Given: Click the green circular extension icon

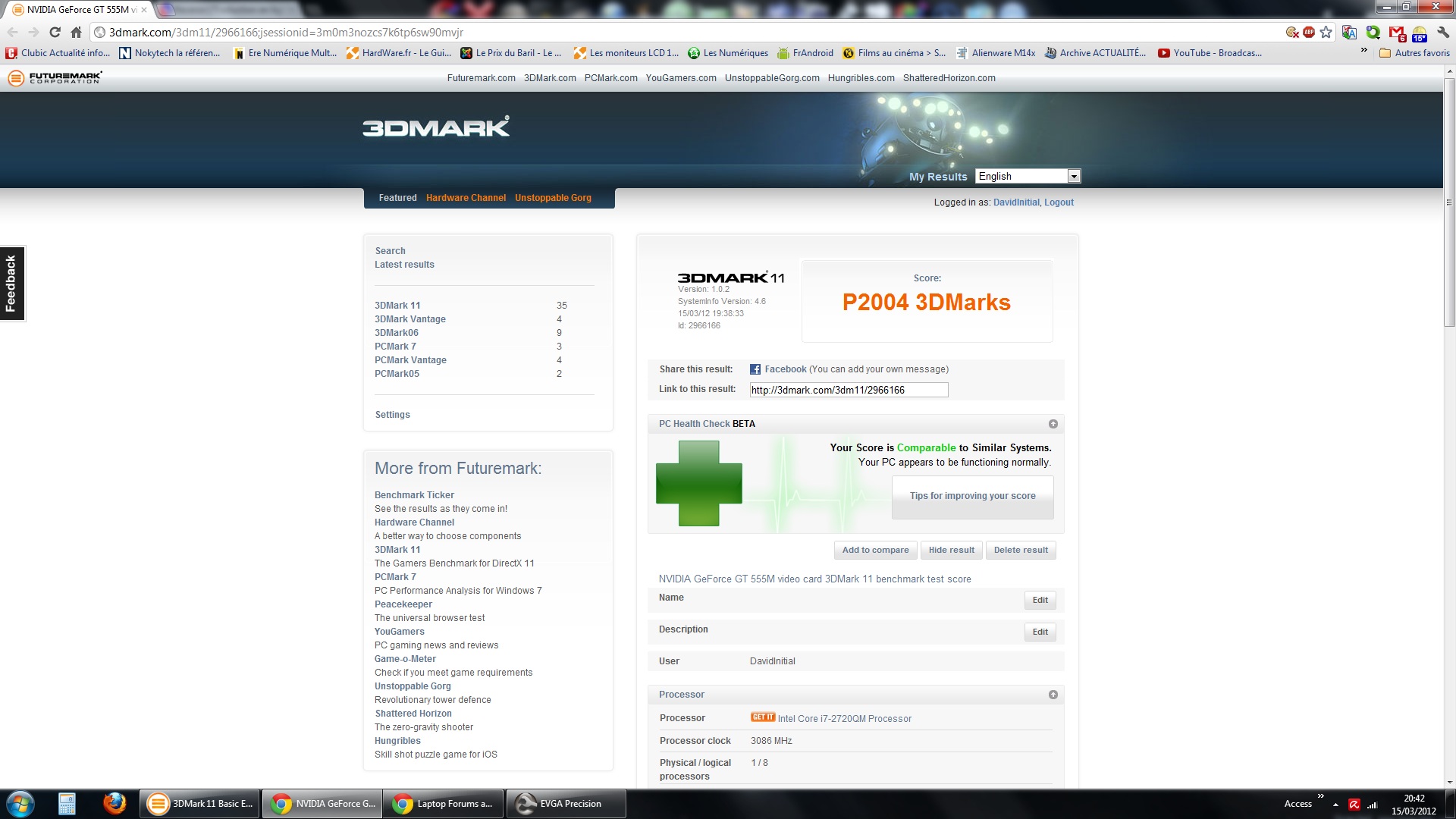Looking at the screenshot, I should [x=1373, y=32].
